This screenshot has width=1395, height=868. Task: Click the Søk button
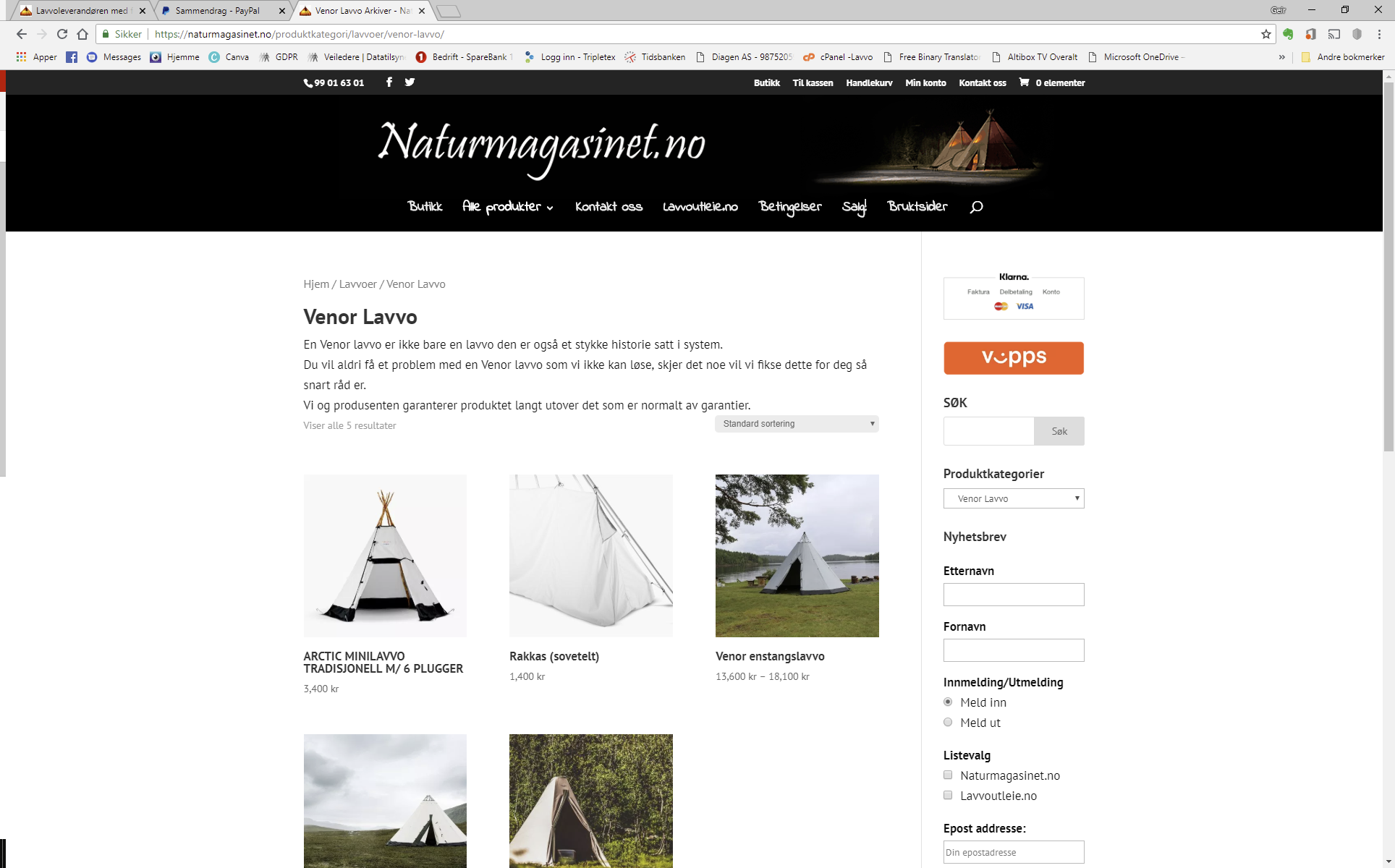pyautogui.click(x=1059, y=431)
